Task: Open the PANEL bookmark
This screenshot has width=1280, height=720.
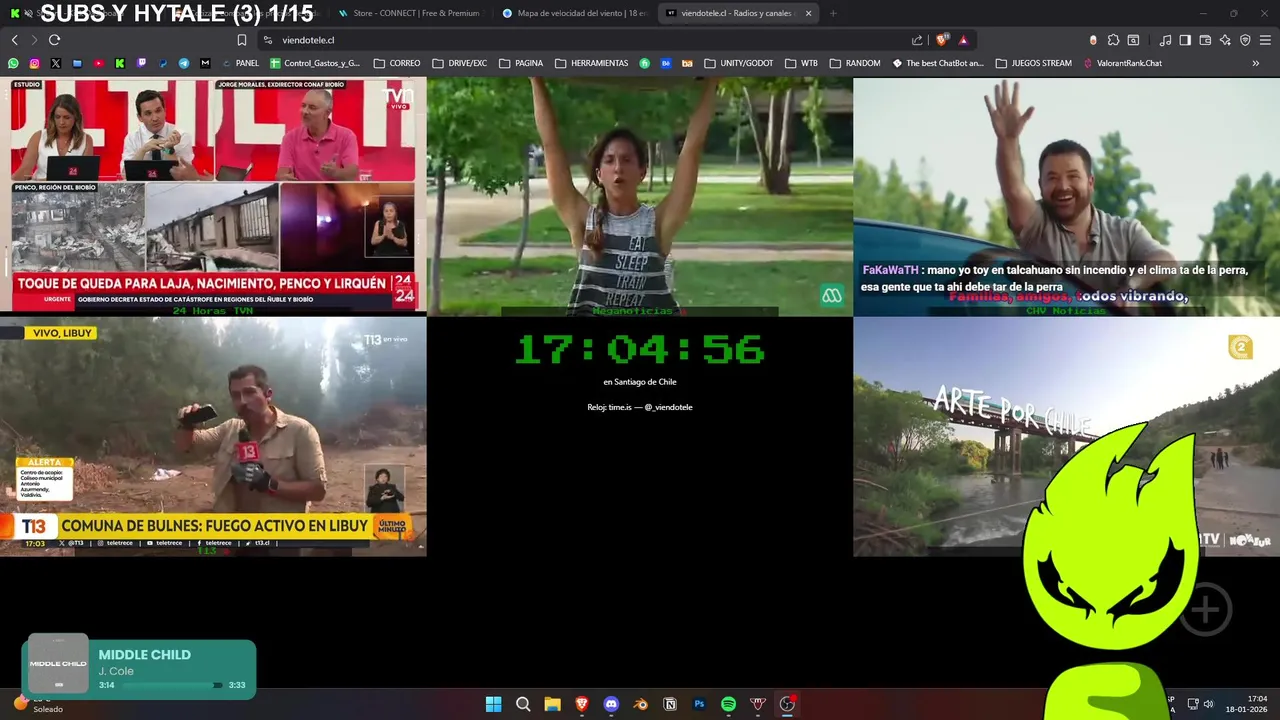Action: pos(240,63)
